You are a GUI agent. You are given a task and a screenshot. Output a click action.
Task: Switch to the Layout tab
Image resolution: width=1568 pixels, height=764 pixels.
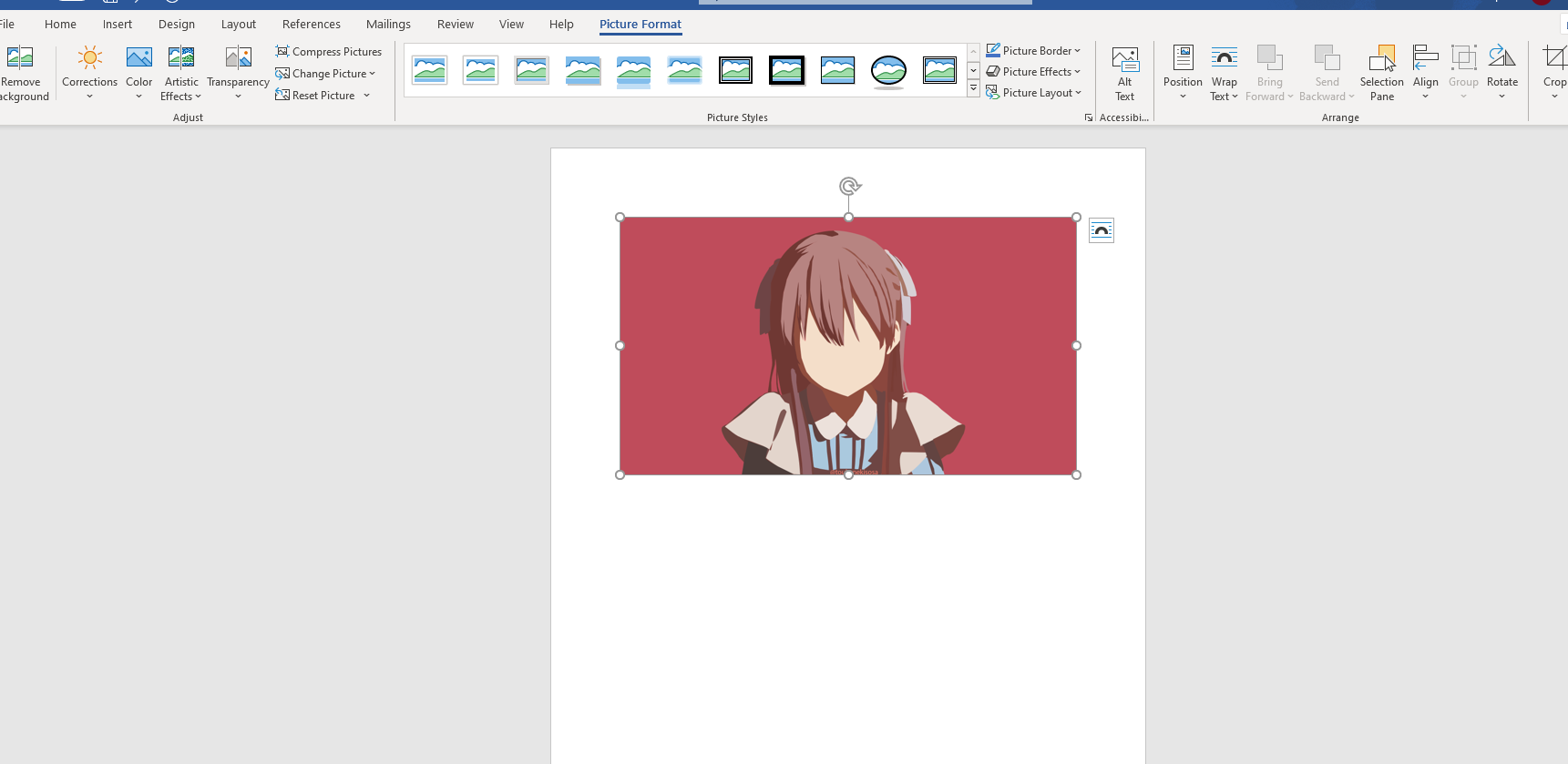pos(239,25)
